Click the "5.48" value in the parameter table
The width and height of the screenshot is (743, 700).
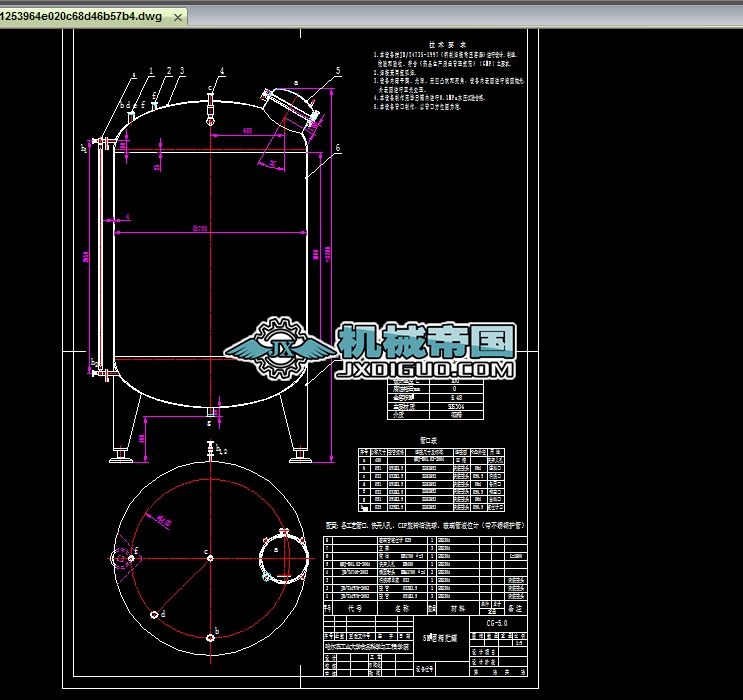(456, 398)
